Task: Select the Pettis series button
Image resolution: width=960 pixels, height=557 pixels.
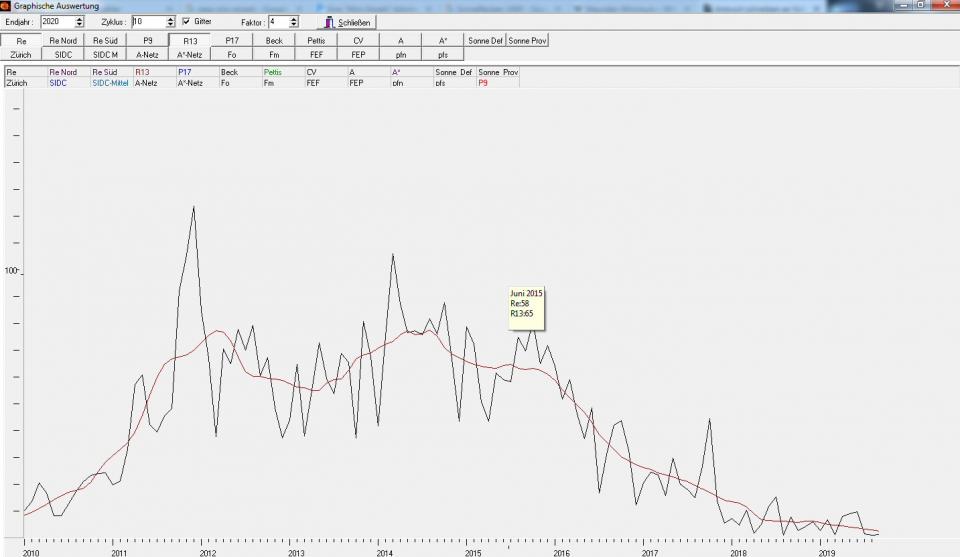Action: pos(316,41)
